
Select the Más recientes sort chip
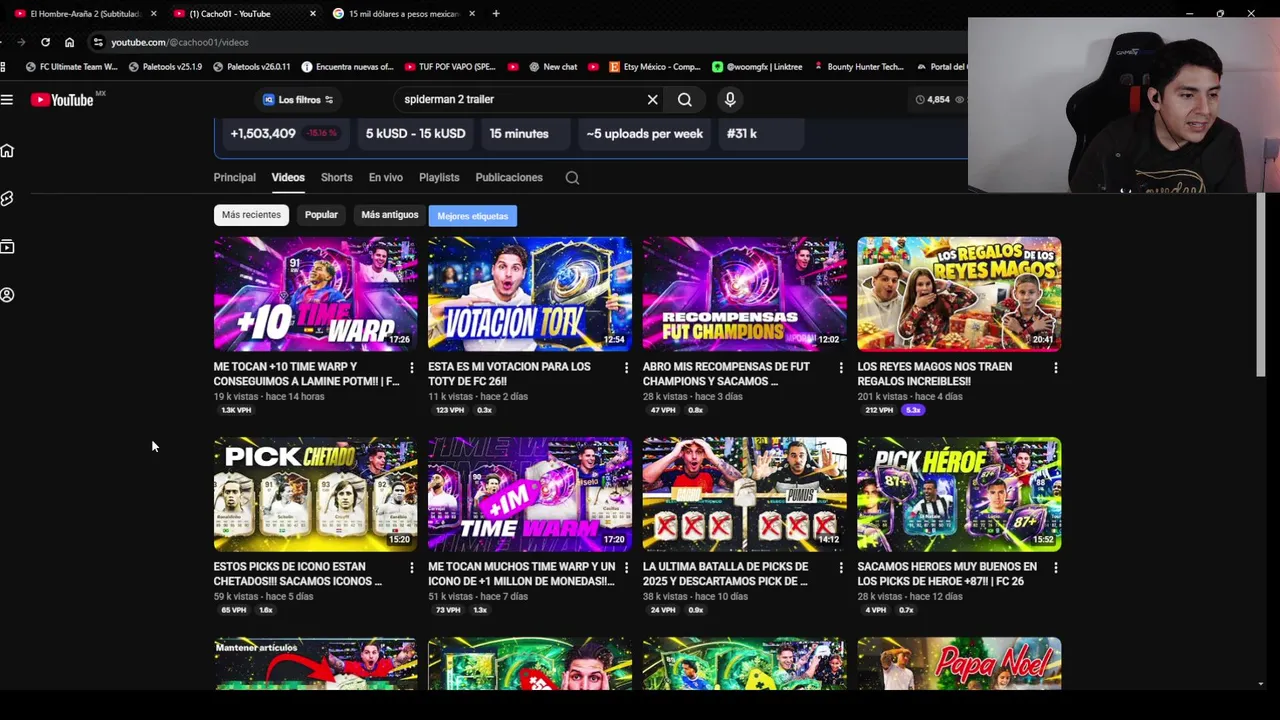tap(251, 215)
